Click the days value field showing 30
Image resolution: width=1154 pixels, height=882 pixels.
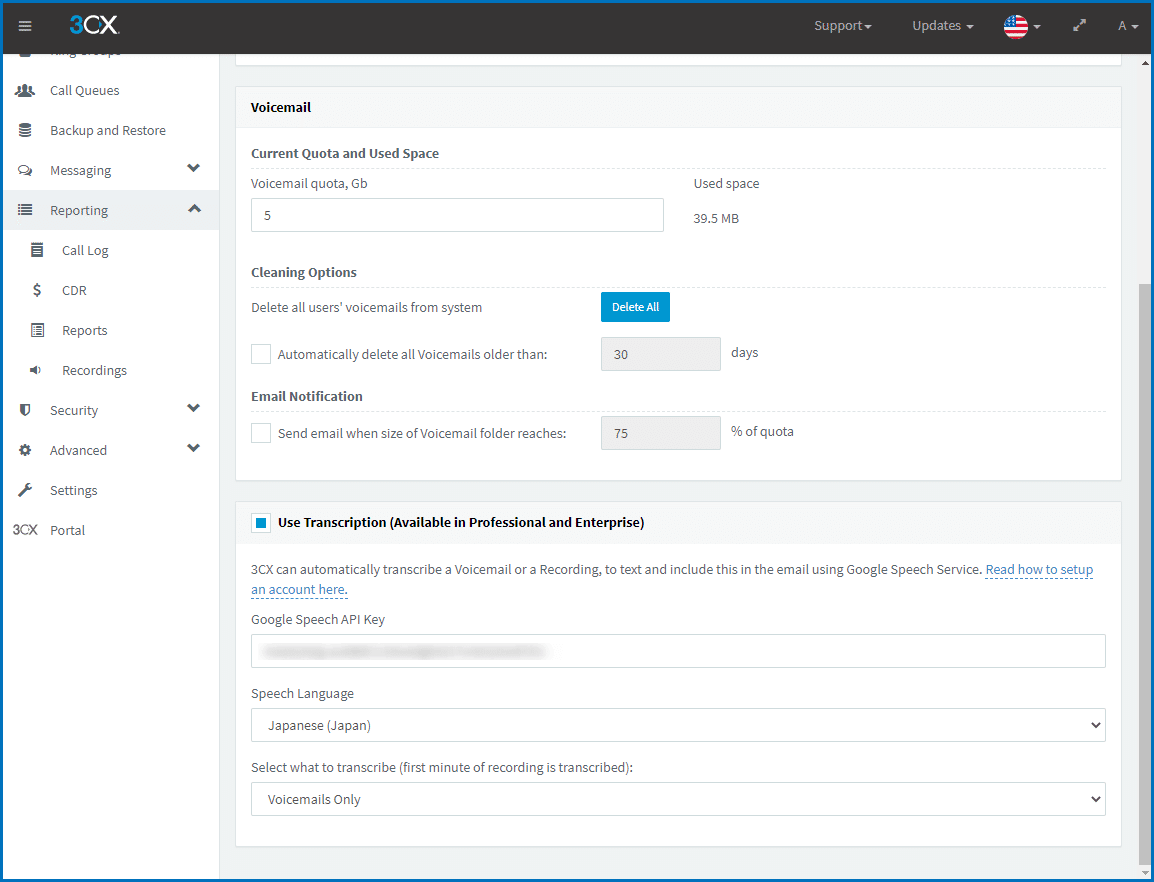coord(661,354)
